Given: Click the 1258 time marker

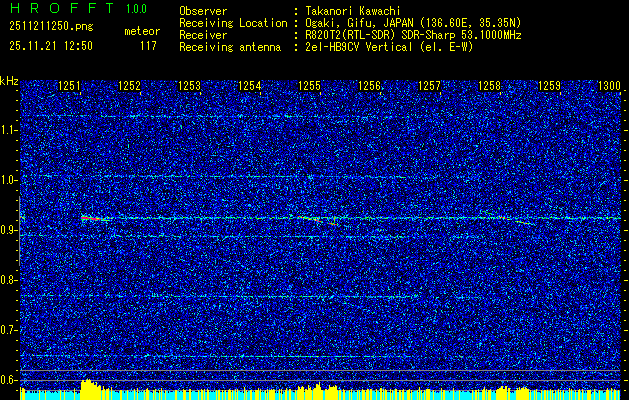Looking at the screenshot, I should click(x=489, y=86).
